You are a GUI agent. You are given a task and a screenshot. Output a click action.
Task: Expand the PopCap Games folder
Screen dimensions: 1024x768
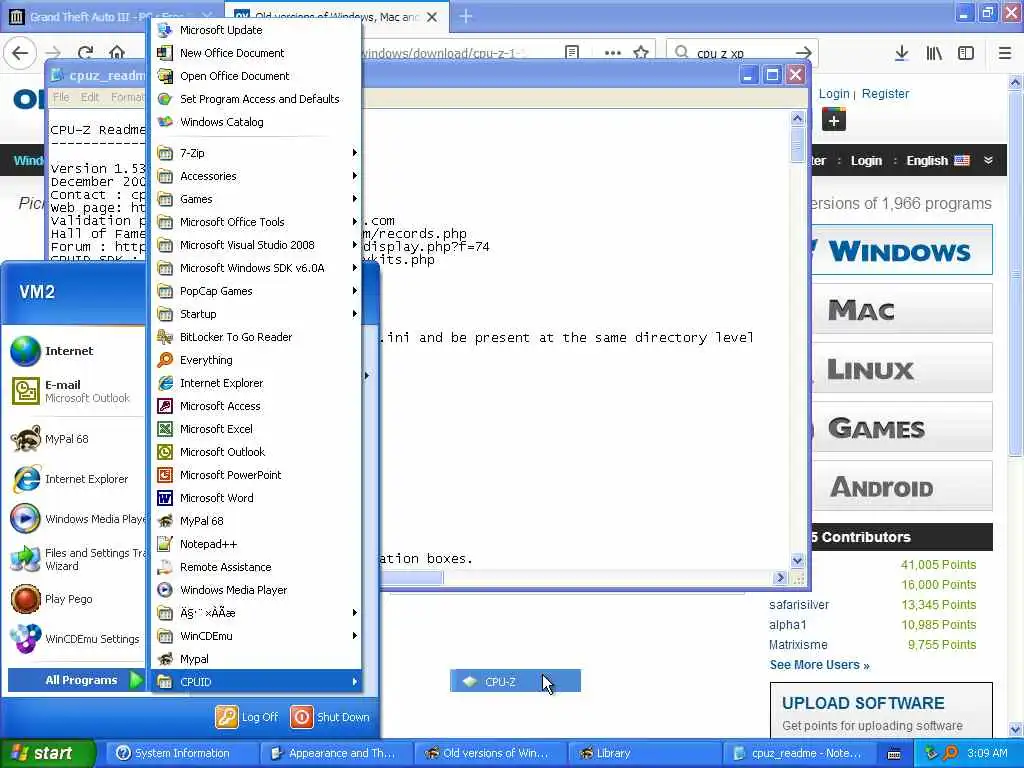[x=256, y=291]
